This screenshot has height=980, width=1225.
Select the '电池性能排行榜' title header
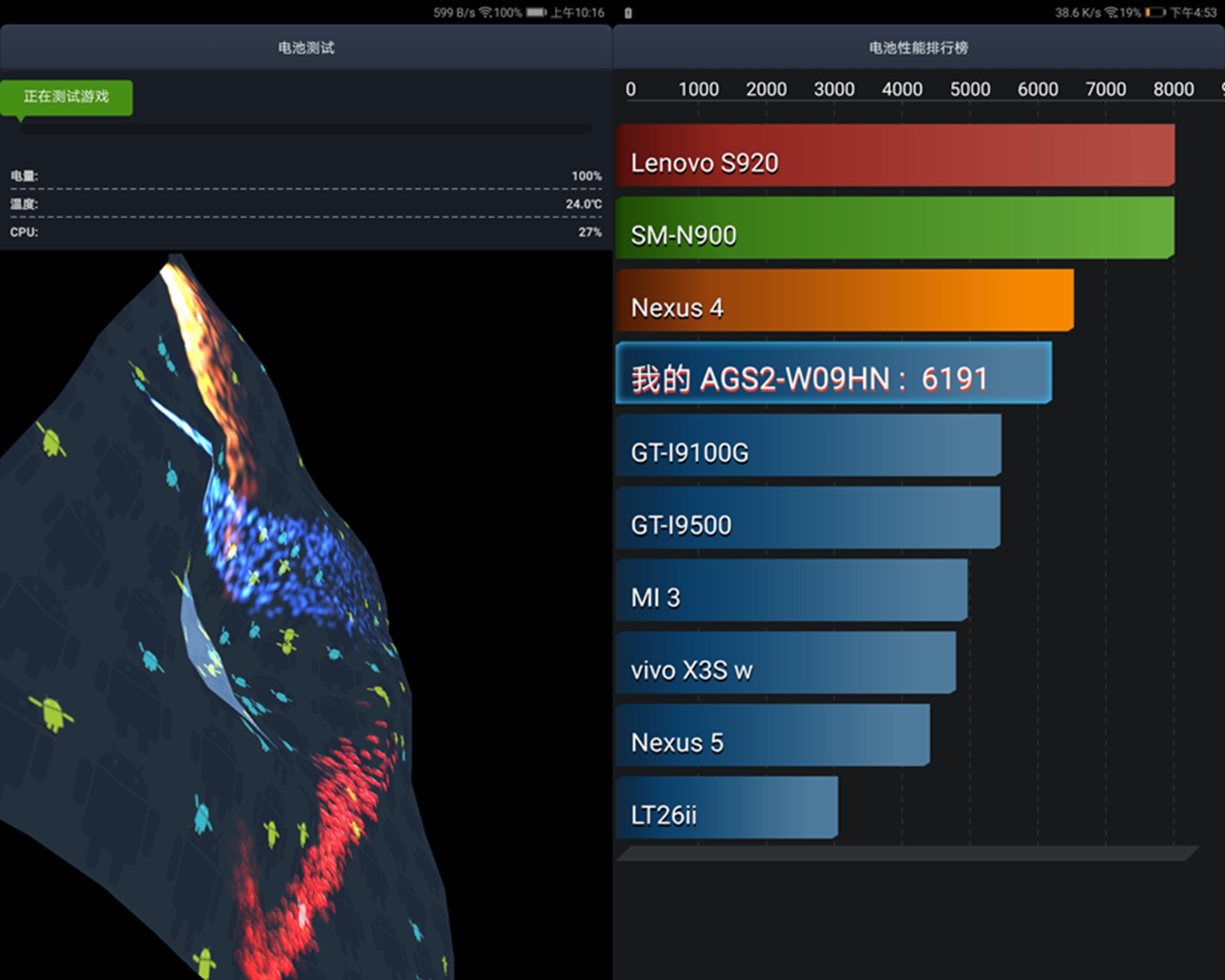918,47
